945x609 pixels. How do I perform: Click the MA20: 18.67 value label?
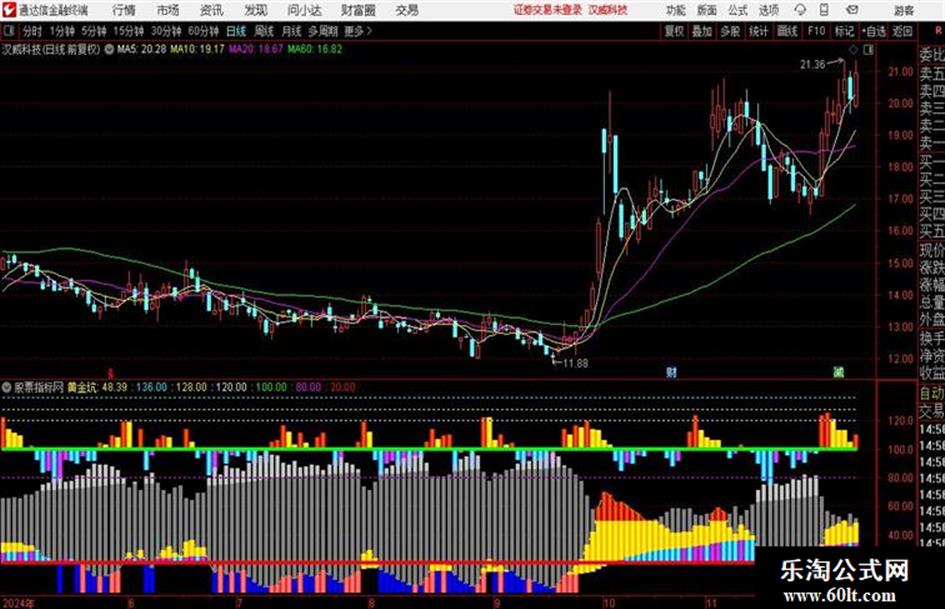click(x=256, y=49)
